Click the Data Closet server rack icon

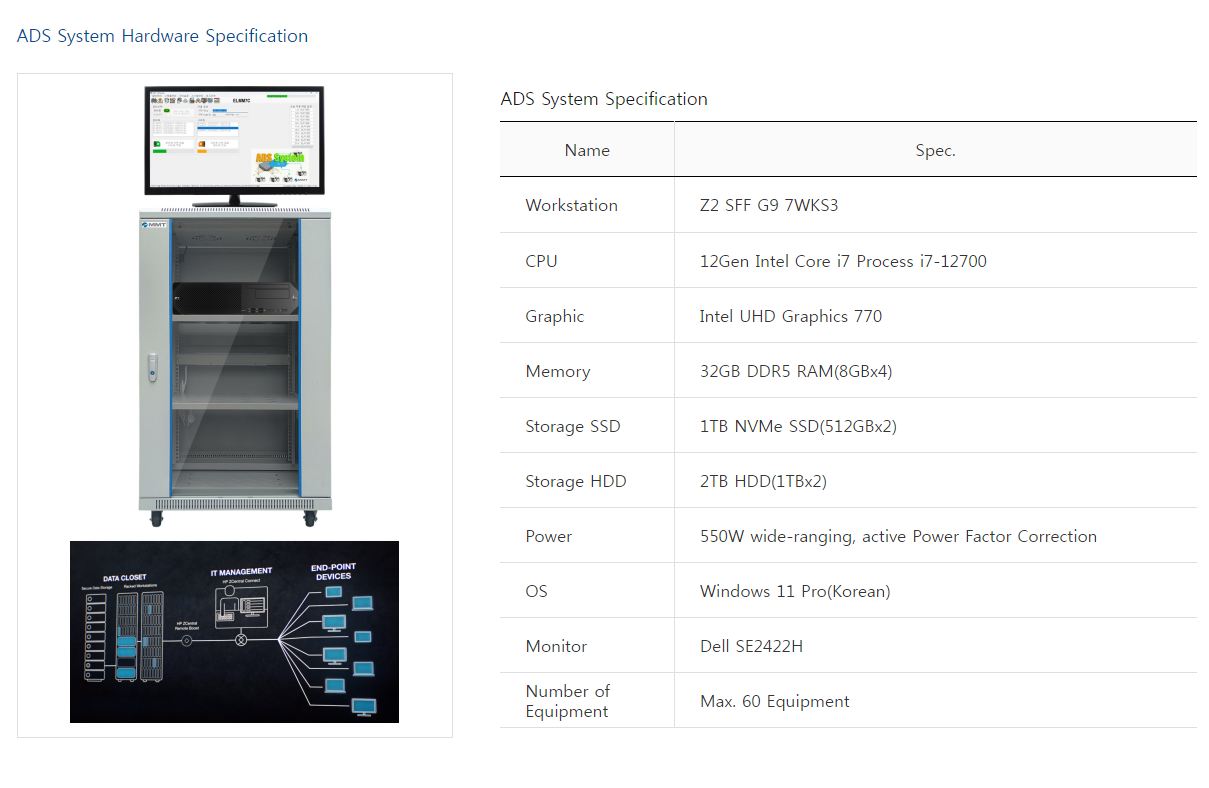tap(125, 636)
